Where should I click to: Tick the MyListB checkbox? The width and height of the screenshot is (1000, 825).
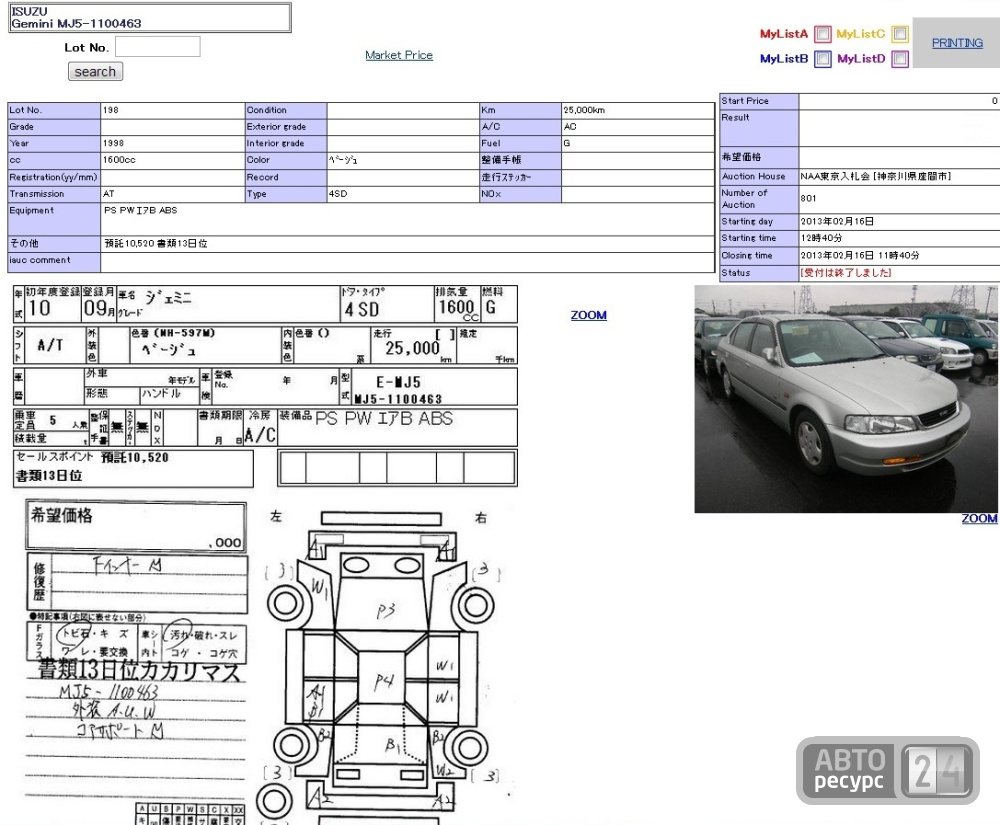tap(823, 59)
